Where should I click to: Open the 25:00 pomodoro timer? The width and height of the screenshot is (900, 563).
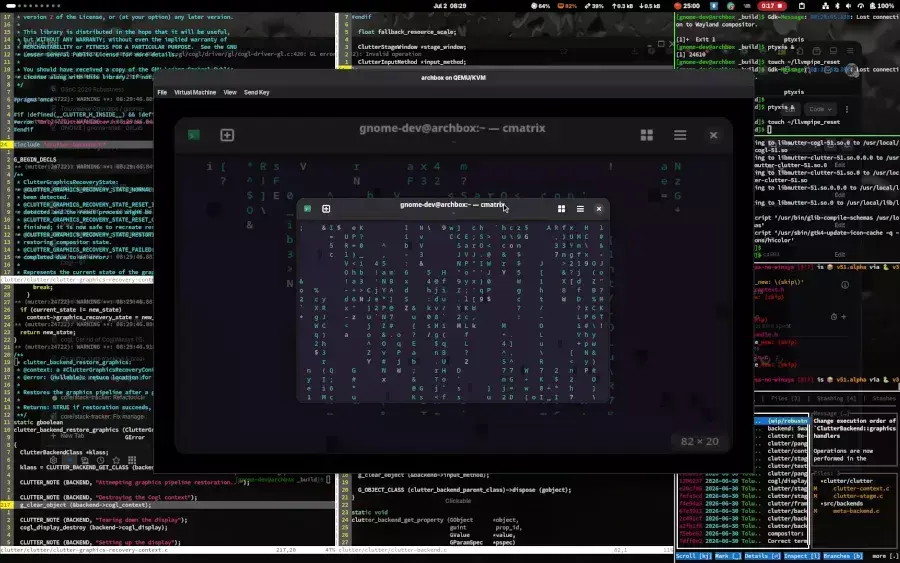686,6
